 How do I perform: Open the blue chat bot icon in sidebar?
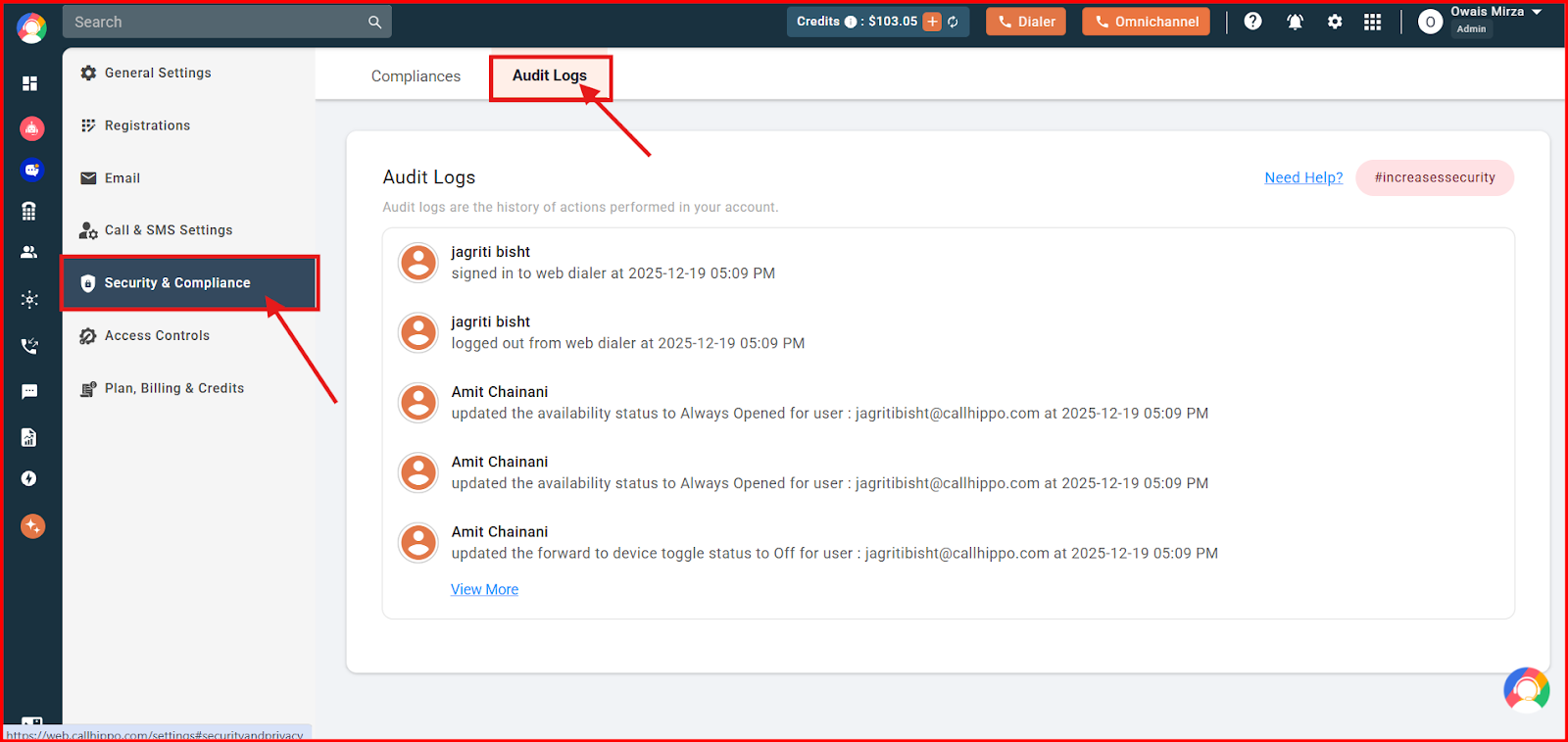(31, 170)
